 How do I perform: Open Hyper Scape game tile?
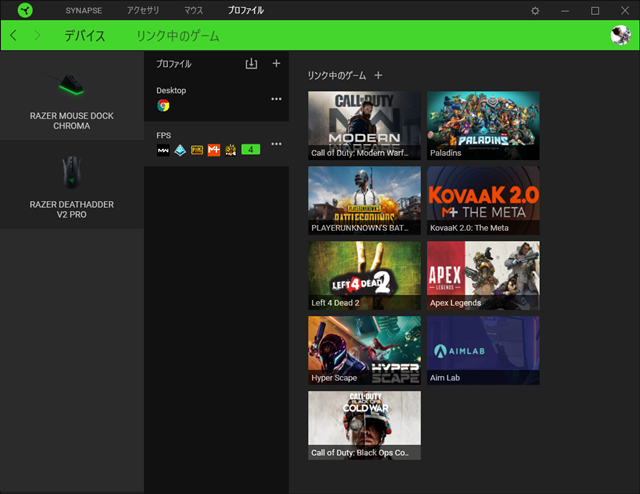(x=364, y=350)
